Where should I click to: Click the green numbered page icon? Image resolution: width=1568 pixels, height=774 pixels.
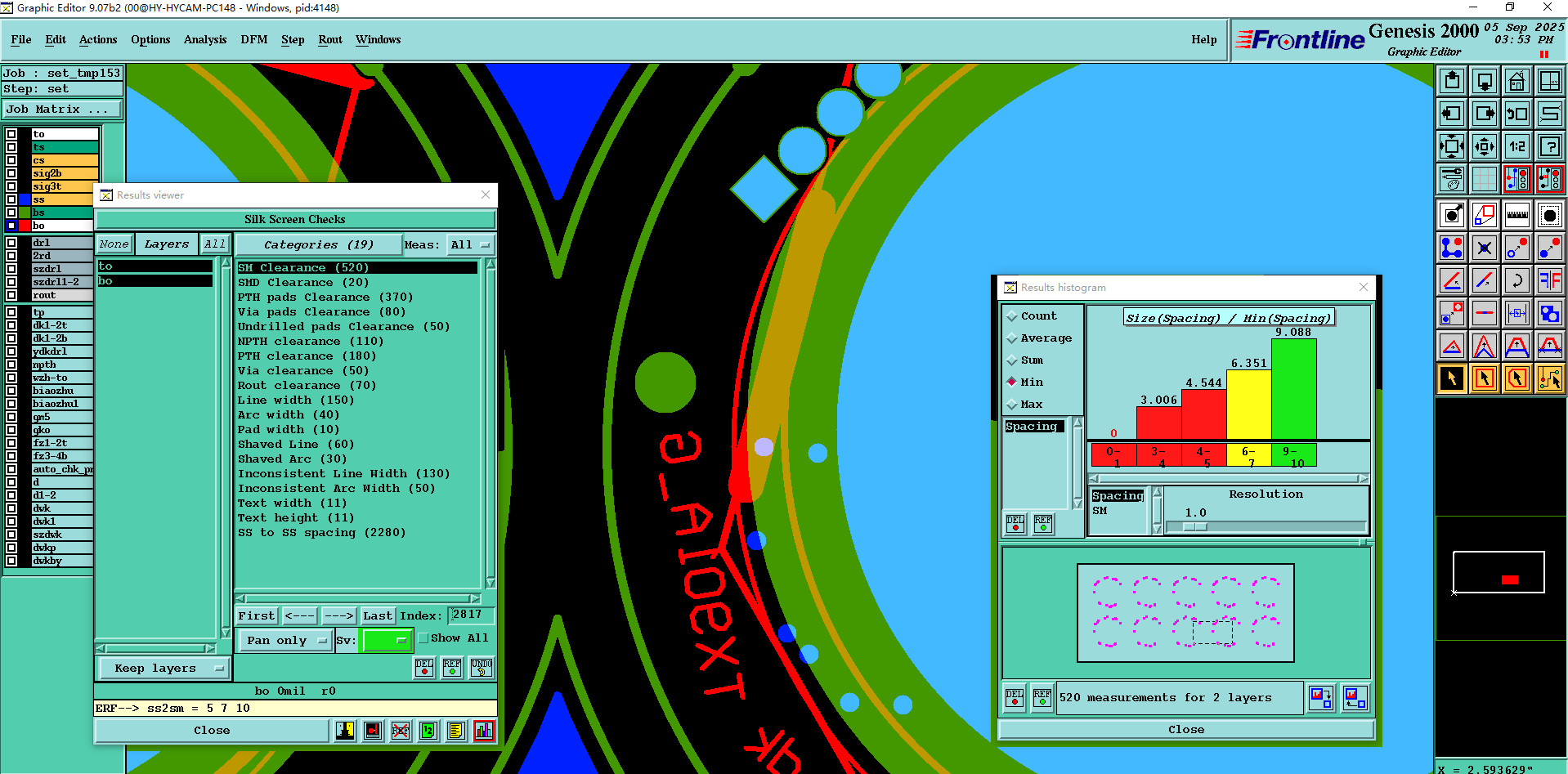pyautogui.click(x=428, y=731)
